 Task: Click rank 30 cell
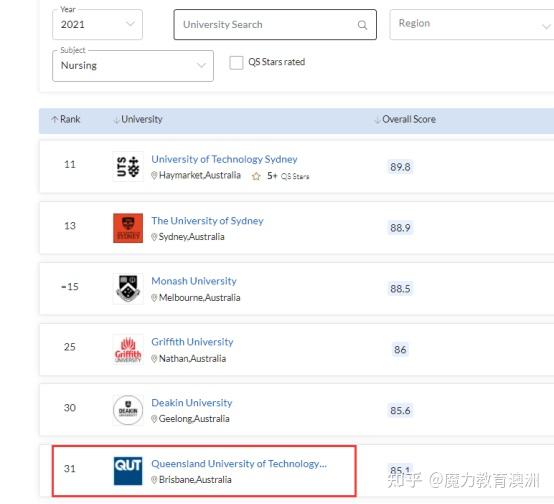[x=70, y=408]
